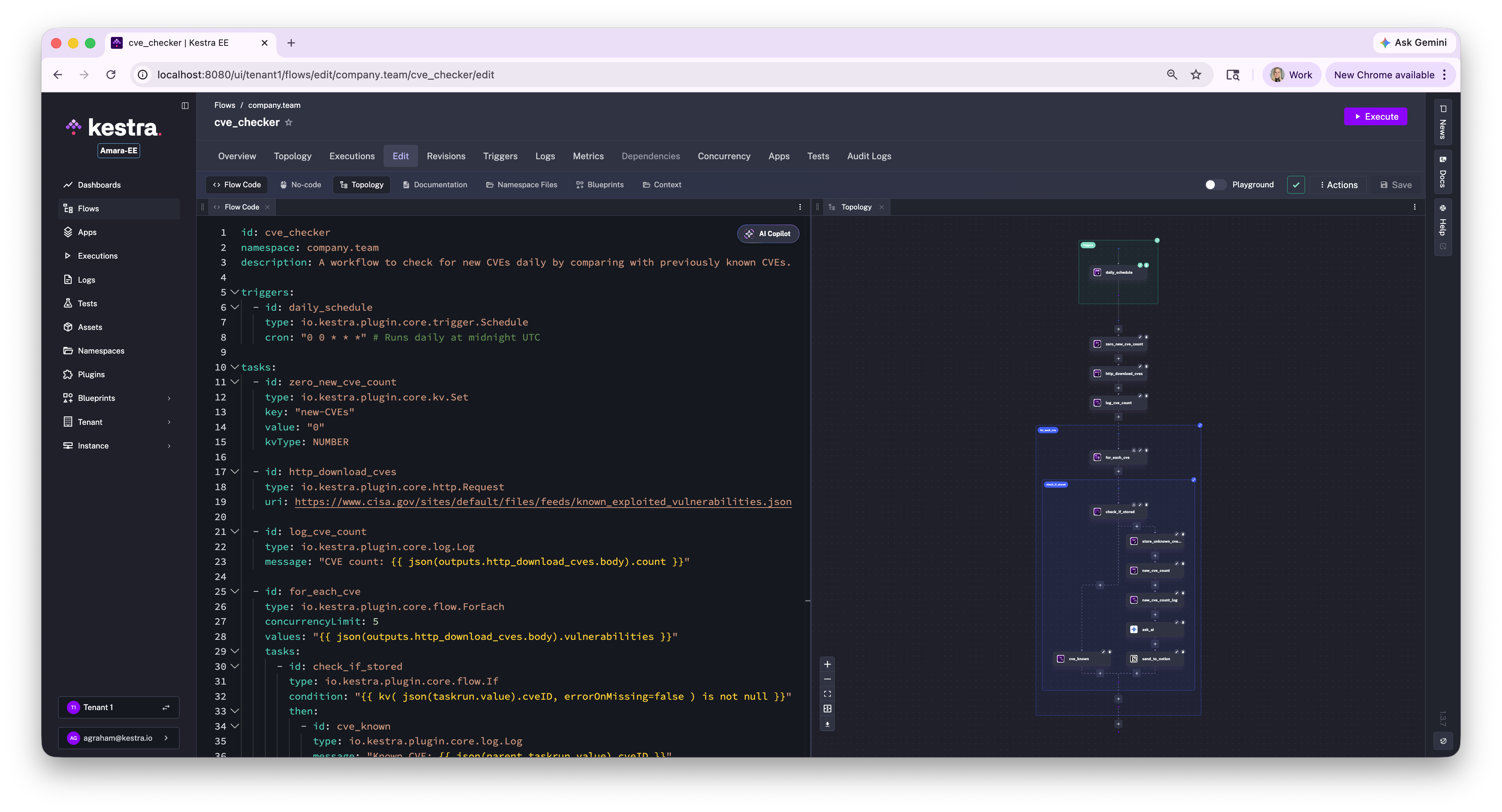Go to Flows breadcrumb link
The image size is (1502, 812).
[224, 106]
